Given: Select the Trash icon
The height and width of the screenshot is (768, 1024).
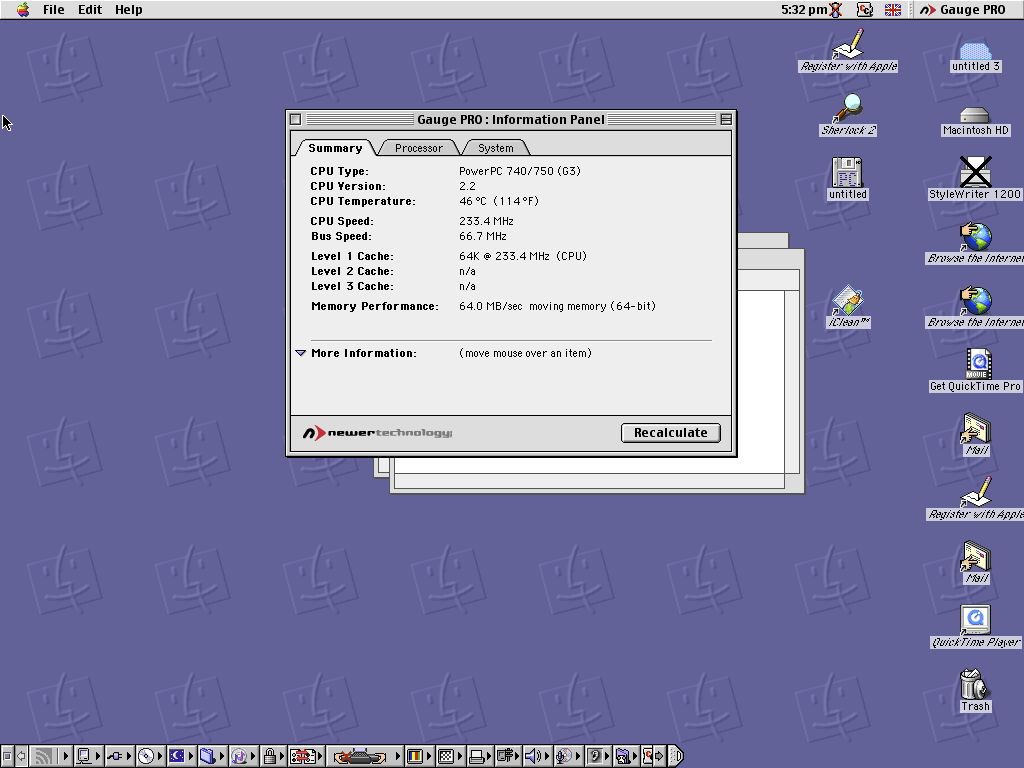Looking at the screenshot, I should (x=976, y=690).
